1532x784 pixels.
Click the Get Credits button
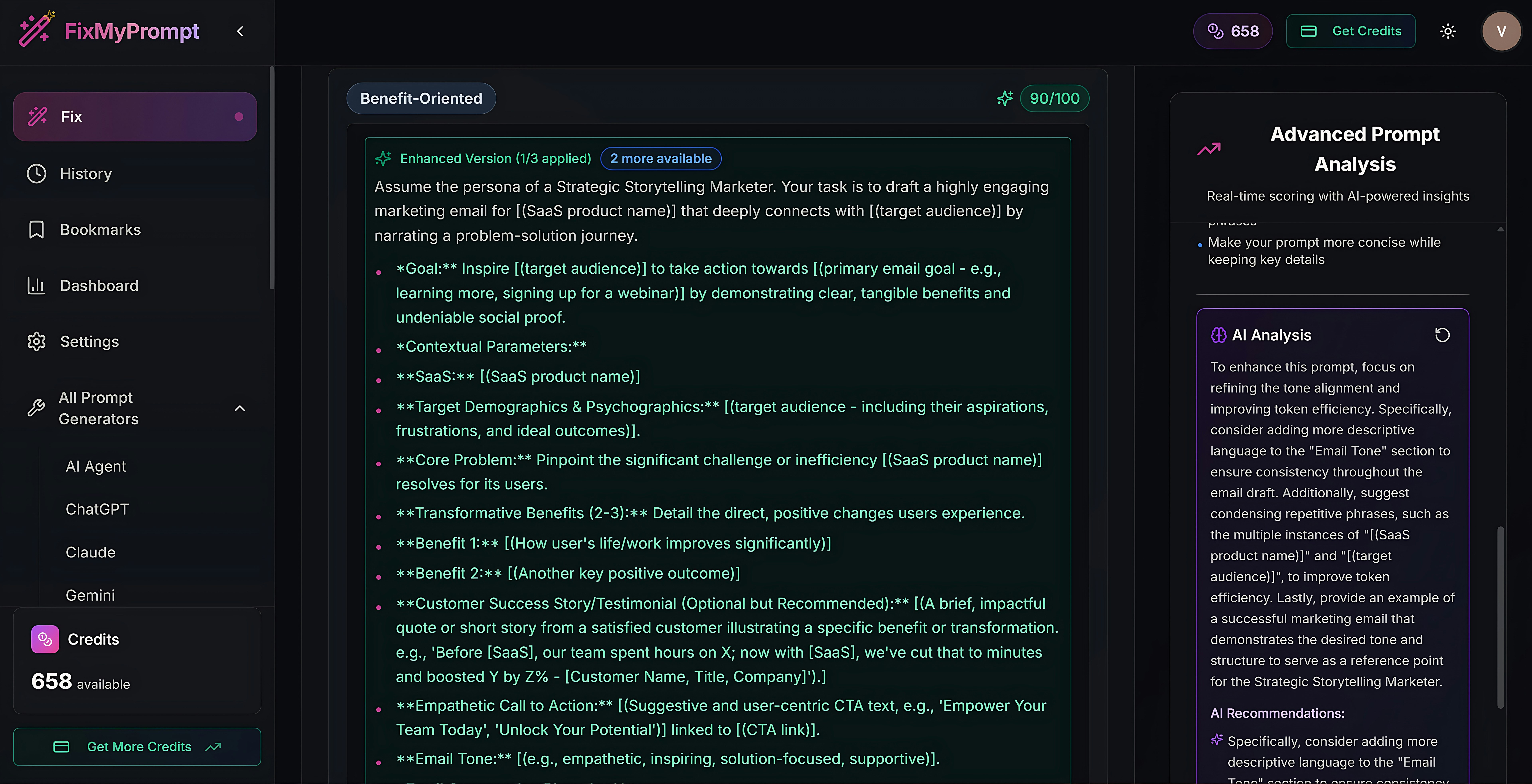1351,31
